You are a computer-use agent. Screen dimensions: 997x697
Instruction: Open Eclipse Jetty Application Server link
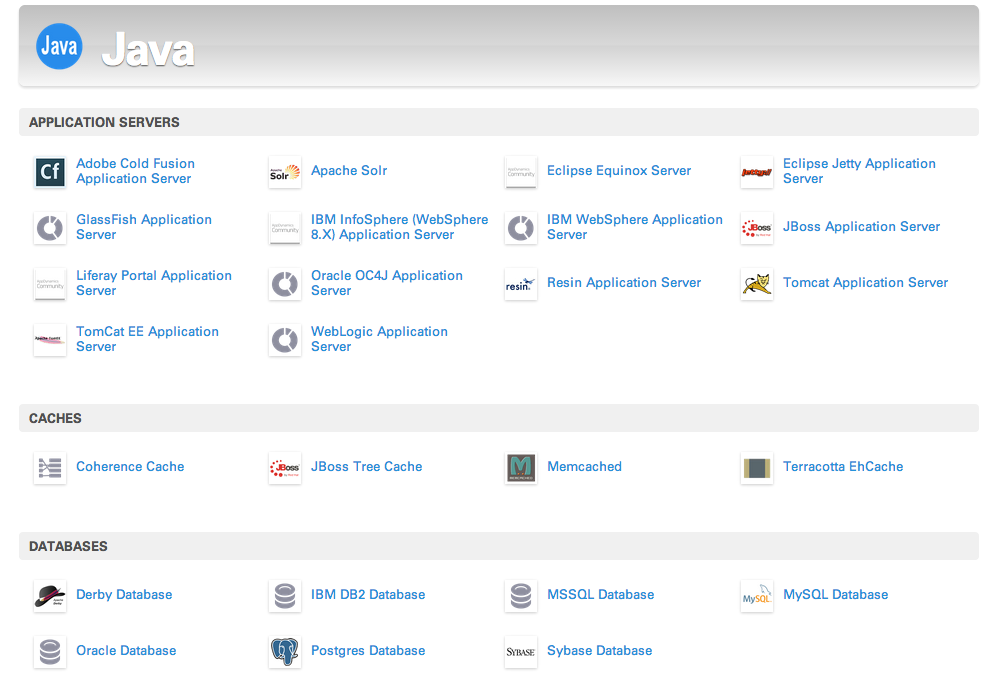pyautogui.click(x=859, y=171)
